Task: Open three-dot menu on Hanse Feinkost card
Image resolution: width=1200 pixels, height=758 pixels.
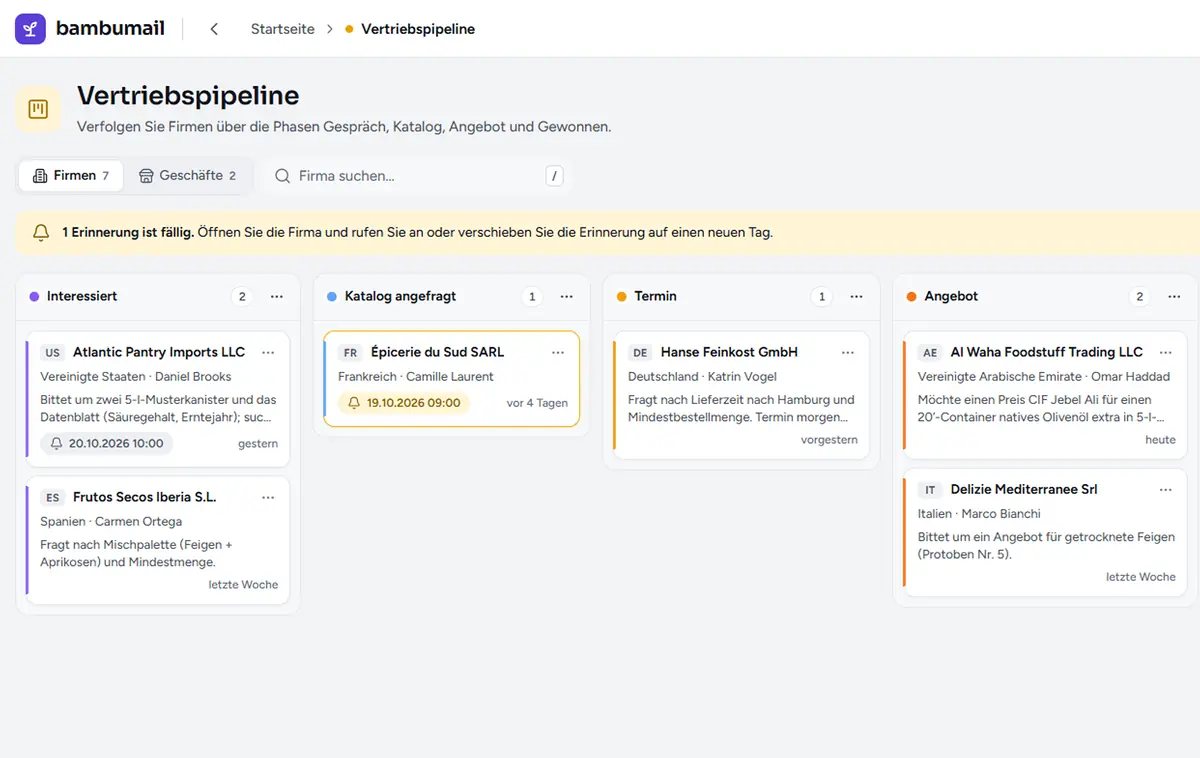Action: (x=848, y=352)
